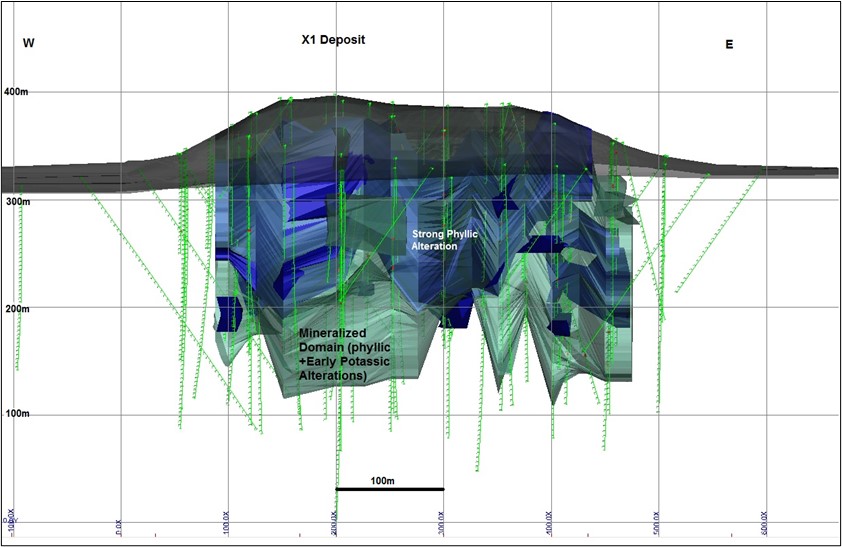Click the 400m elevation label
The width and height of the screenshot is (842, 547).
coord(18,92)
